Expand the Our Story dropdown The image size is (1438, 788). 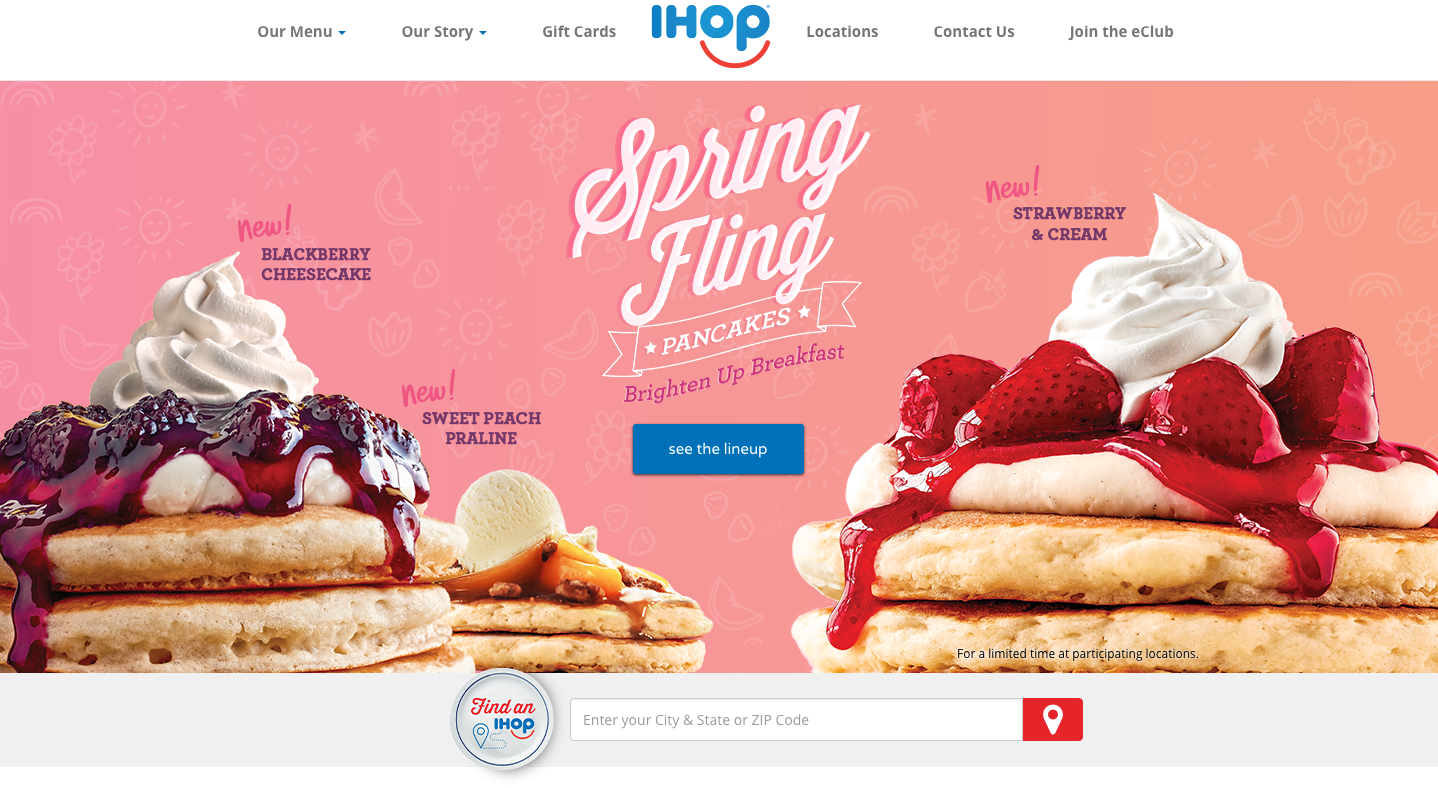(x=444, y=32)
